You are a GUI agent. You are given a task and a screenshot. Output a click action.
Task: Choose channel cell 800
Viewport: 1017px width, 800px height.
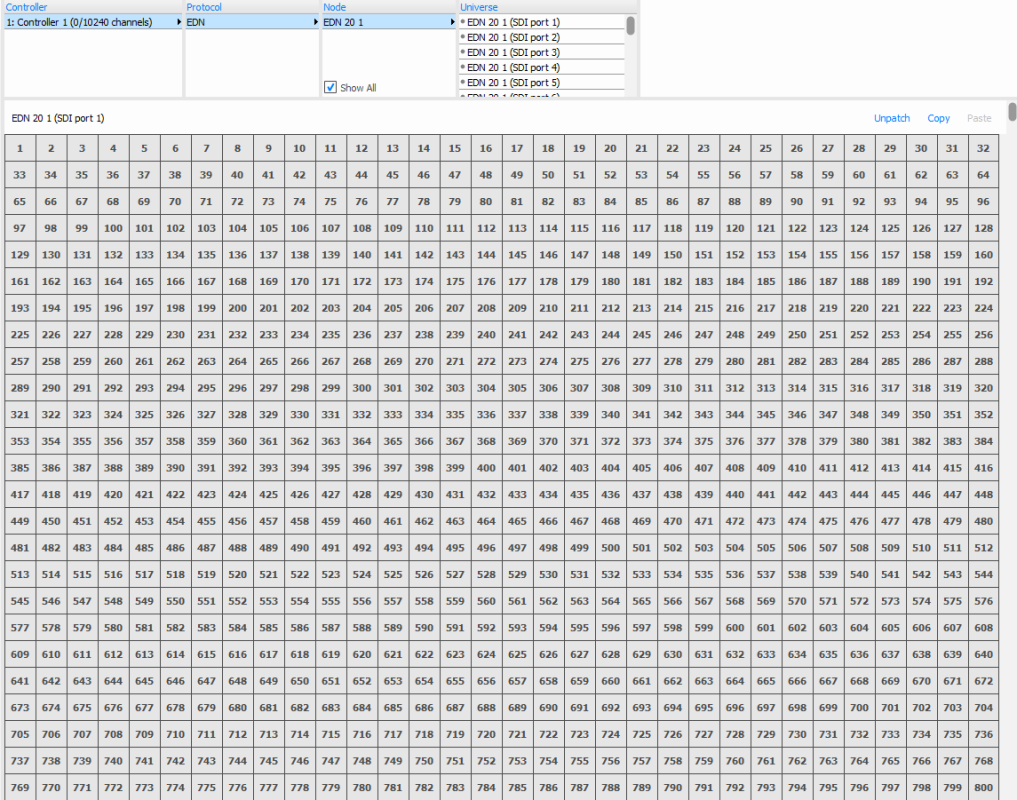point(983,787)
